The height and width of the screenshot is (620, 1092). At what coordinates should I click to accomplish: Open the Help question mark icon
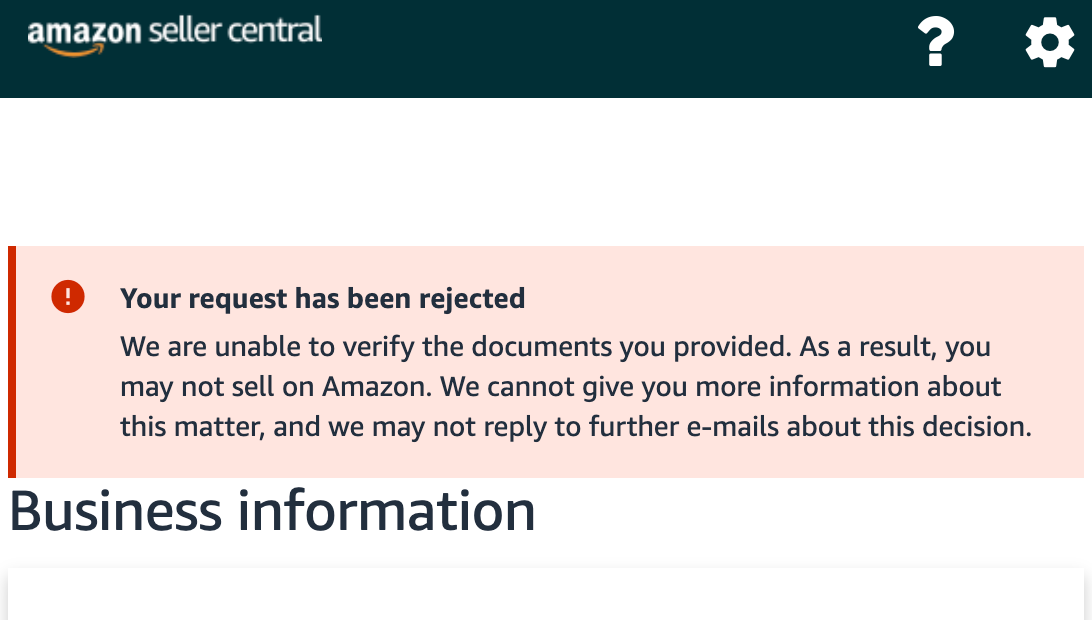pos(936,42)
